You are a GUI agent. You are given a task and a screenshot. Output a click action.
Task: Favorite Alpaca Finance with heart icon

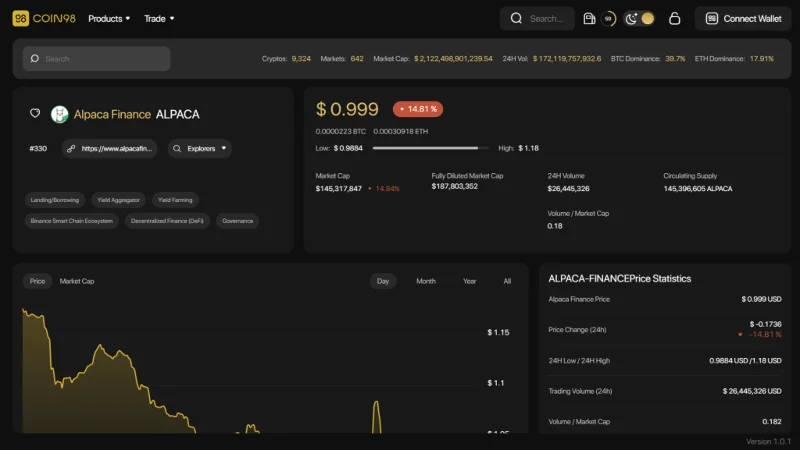[x=35, y=113]
